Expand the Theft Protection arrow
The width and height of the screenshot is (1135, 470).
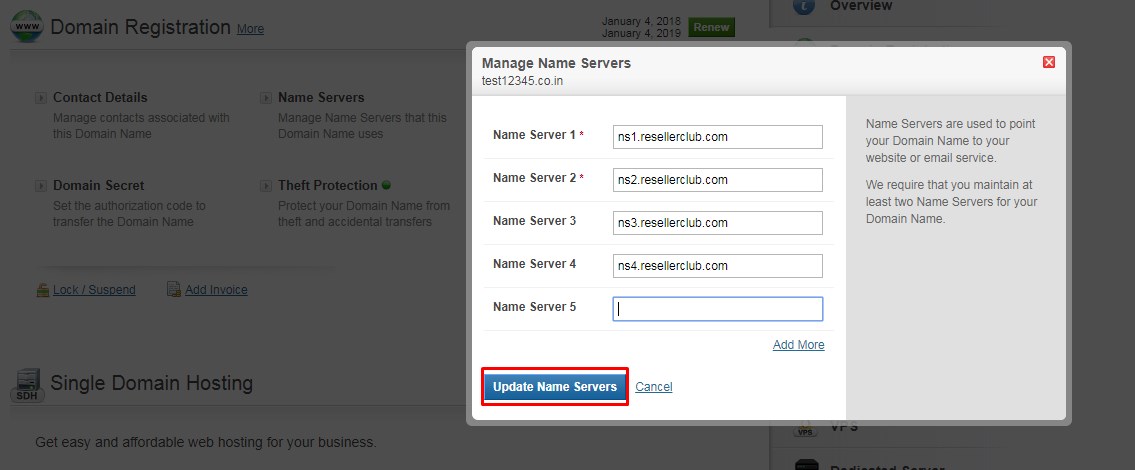pyautogui.click(x=266, y=186)
